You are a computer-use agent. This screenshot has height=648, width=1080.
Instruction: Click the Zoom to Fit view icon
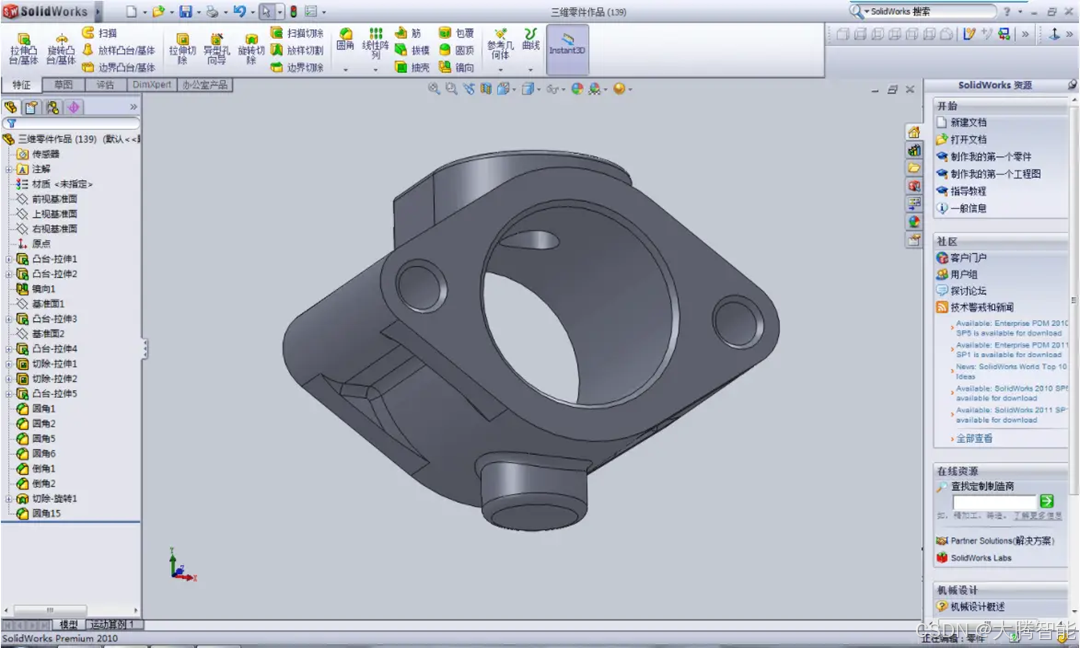433,89
